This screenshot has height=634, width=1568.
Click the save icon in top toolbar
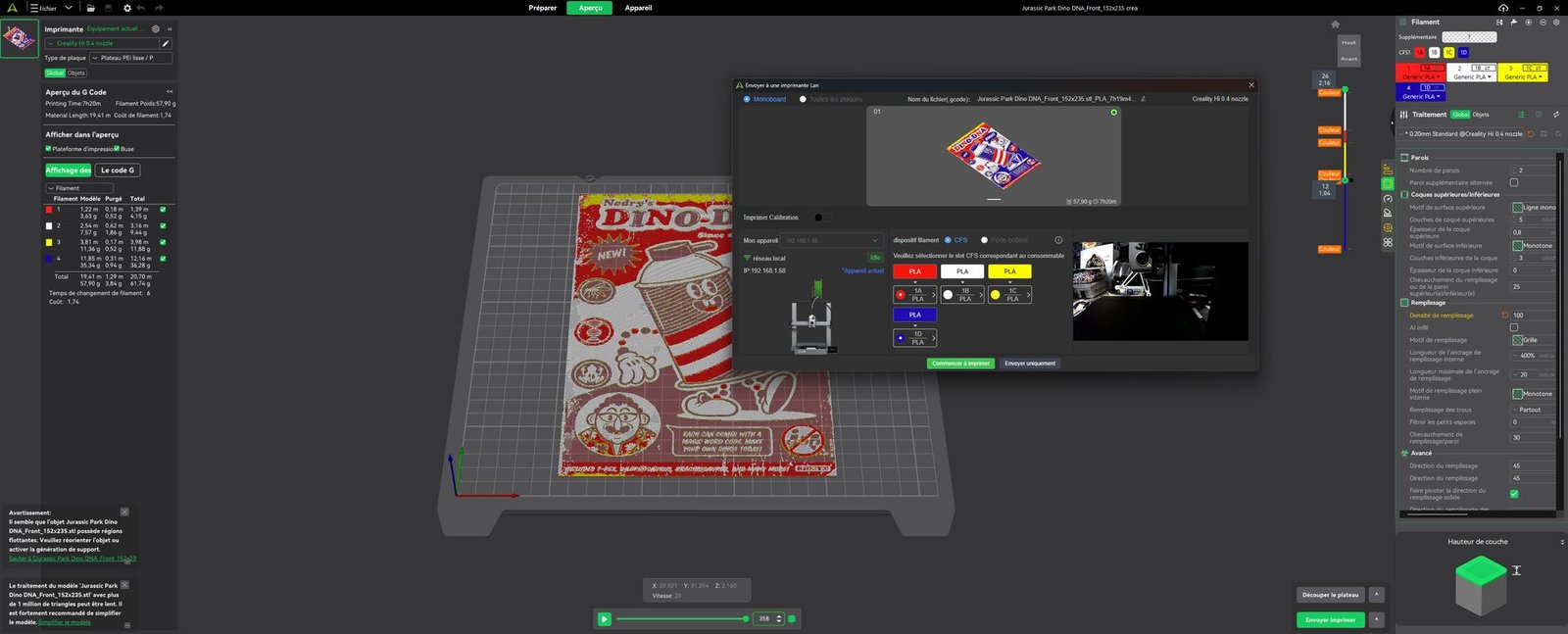(108, 8)
